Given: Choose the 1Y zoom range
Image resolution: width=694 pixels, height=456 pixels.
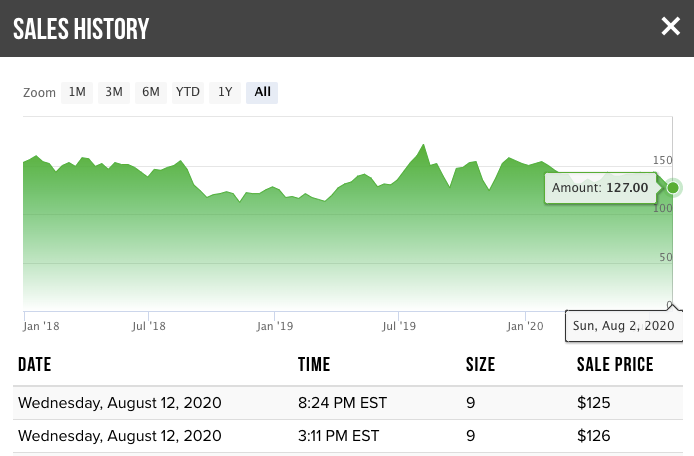Looking at the screenshot, I should click(225, 92).
